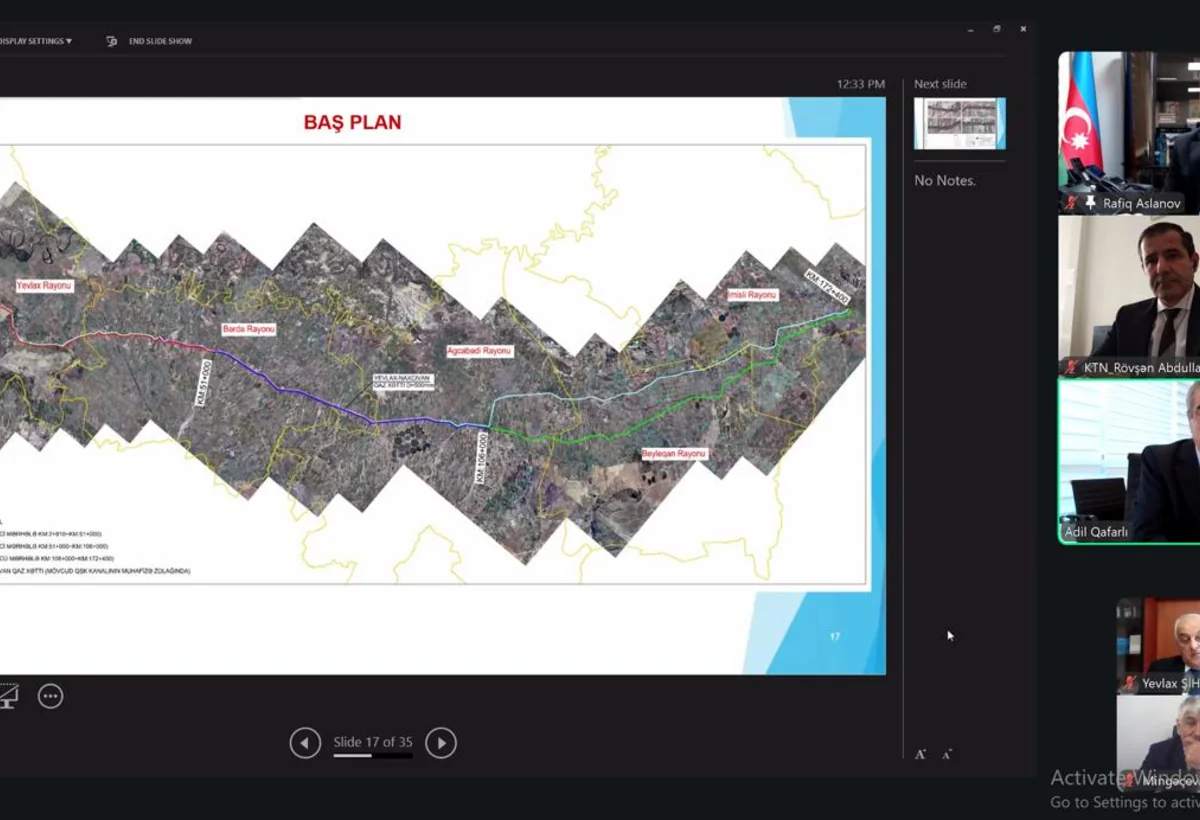The width and height of the screenshot is (1200, 820).
Task: Click the 'Slide 17 of 35' counter
Action: [373, 742]
